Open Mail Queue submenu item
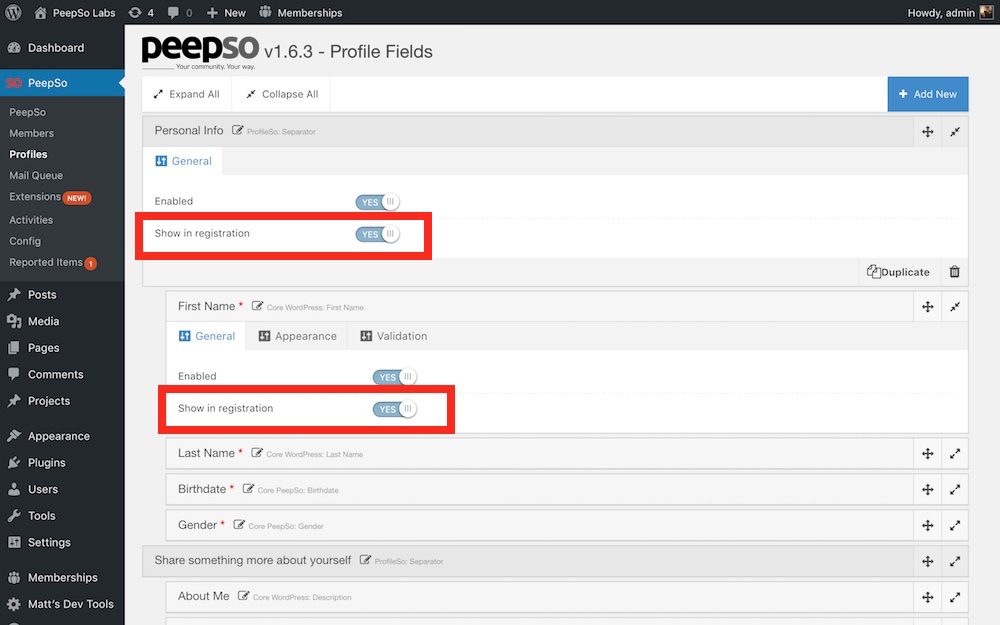 tap(36, 175)
